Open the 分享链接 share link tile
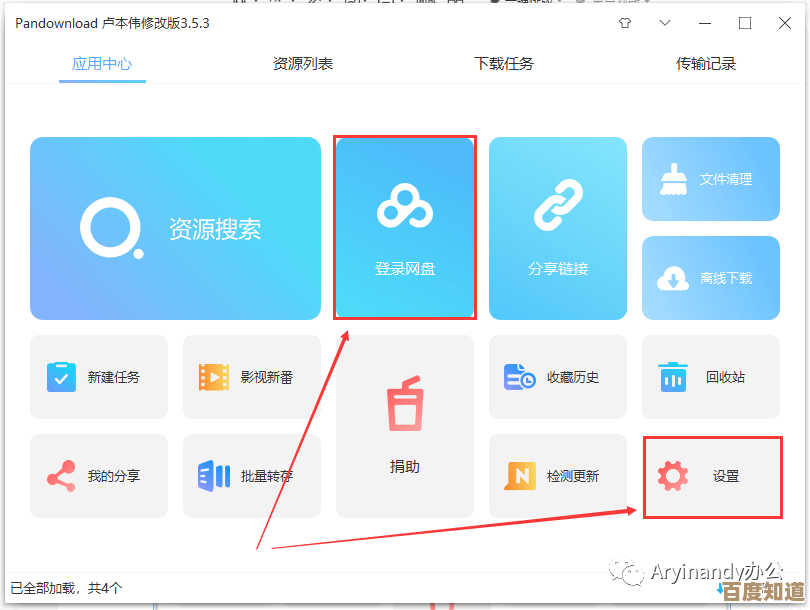Screen dimensions: 810x610 [557, 228]
